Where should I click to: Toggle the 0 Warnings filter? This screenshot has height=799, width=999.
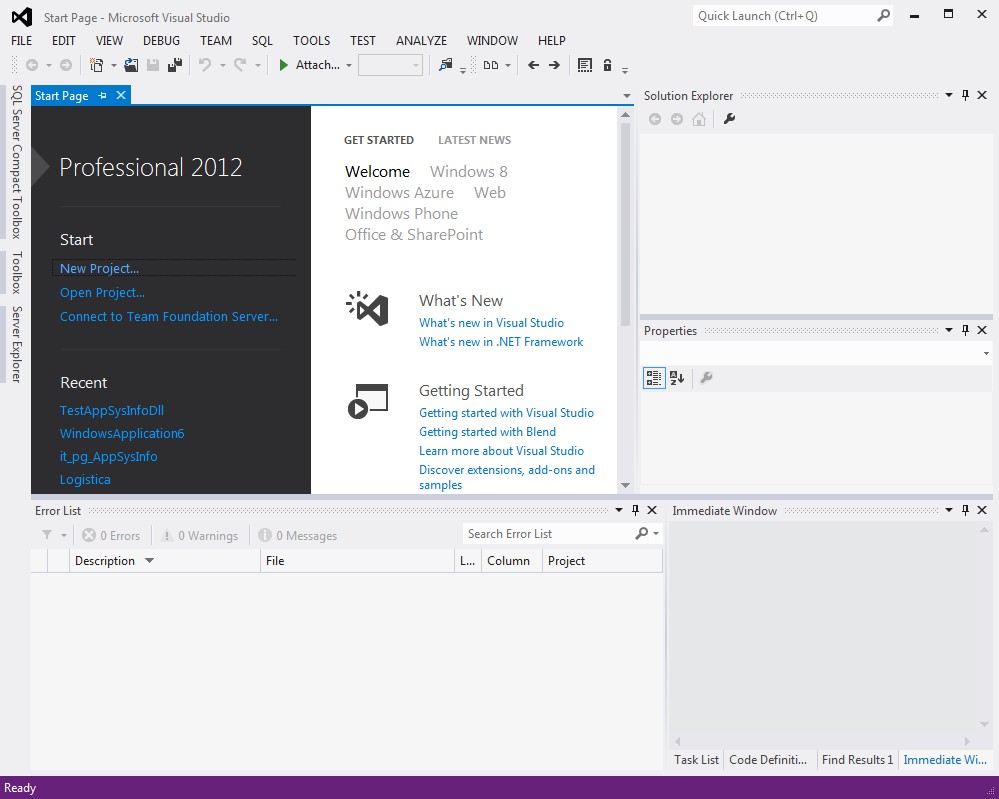pos(199,536)
